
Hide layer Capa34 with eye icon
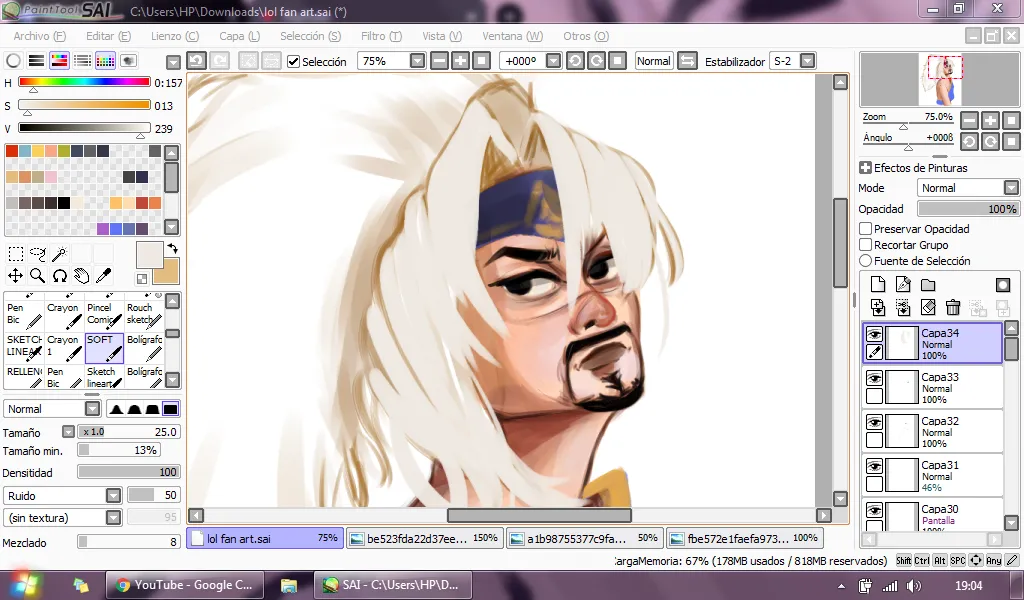tap(874, 334)
